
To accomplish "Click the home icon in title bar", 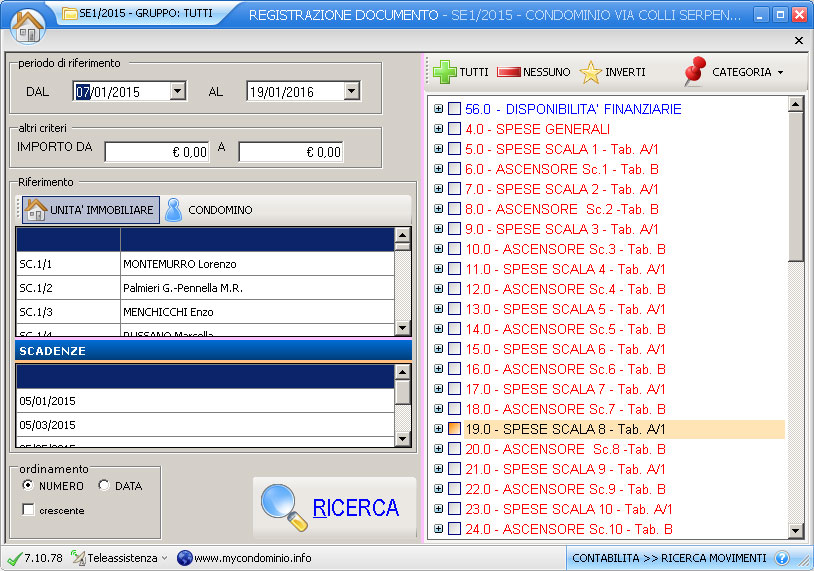I will coord(27,25).
